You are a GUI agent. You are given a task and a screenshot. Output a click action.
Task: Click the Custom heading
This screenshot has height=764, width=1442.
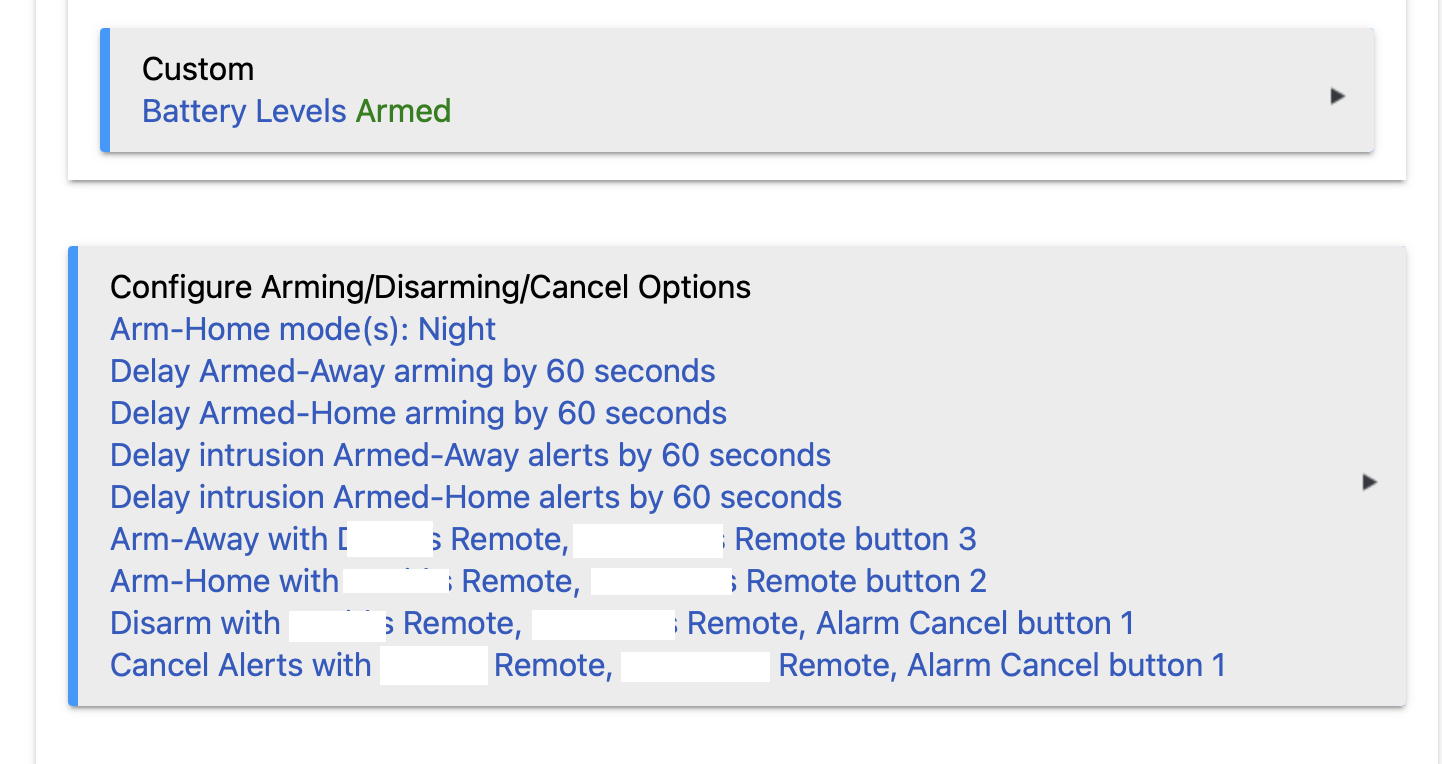click(198, 69)
